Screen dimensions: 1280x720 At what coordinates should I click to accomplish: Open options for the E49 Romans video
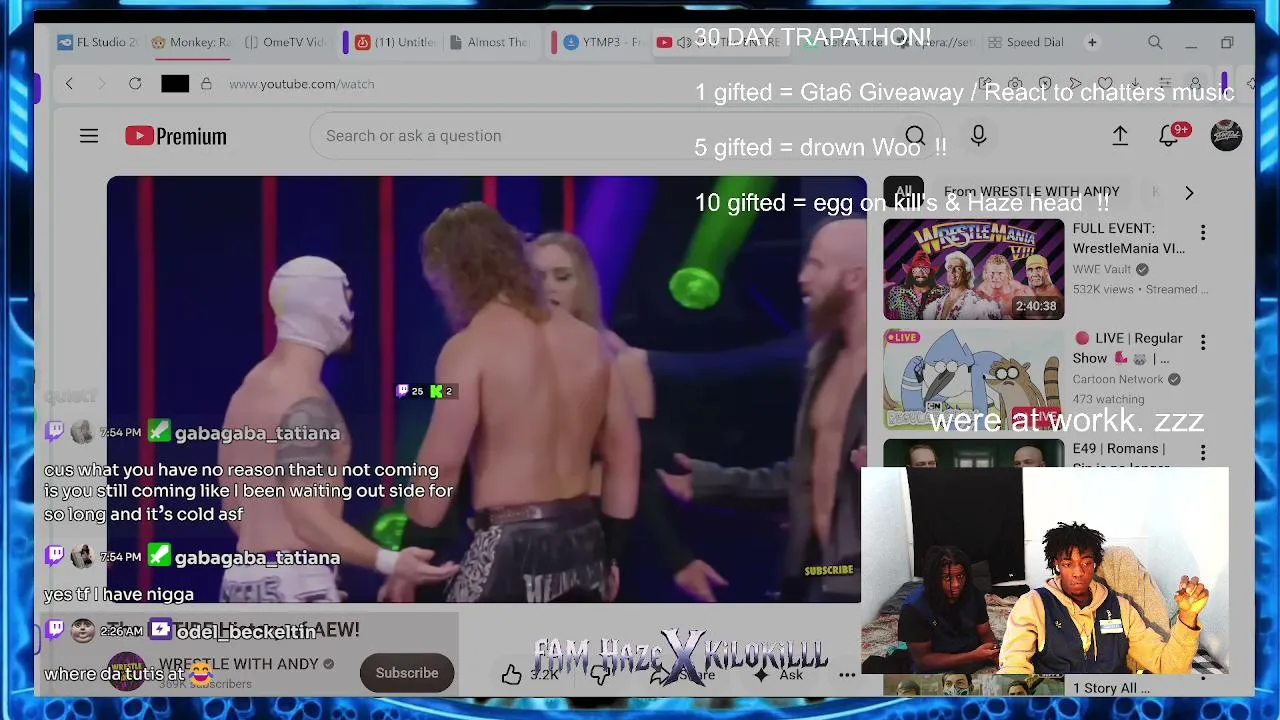point(1203,453)
